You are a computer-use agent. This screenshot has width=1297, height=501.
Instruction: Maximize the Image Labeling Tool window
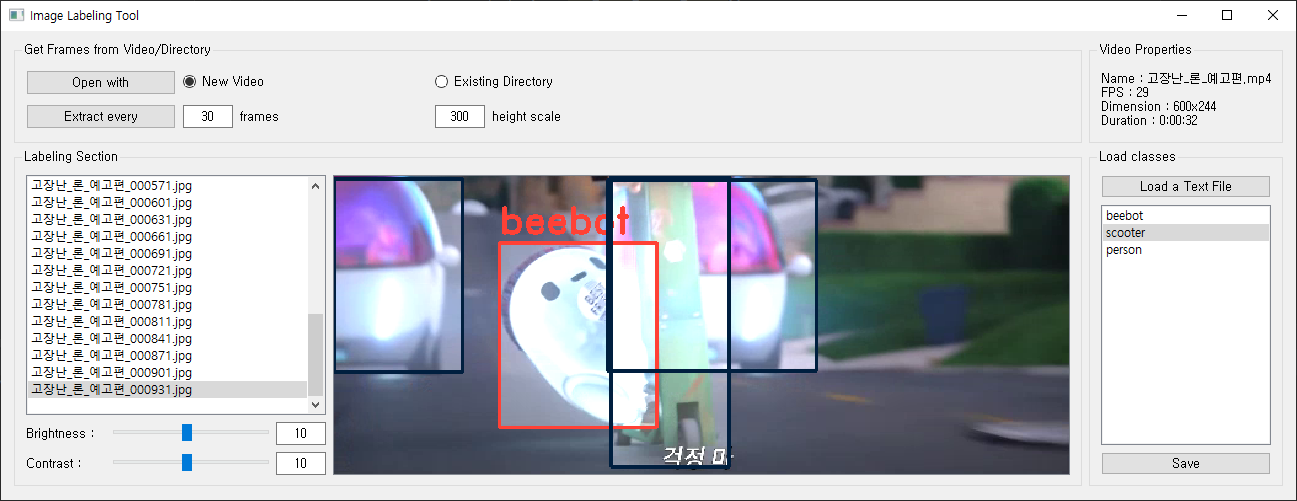(x=1227, y=15)
